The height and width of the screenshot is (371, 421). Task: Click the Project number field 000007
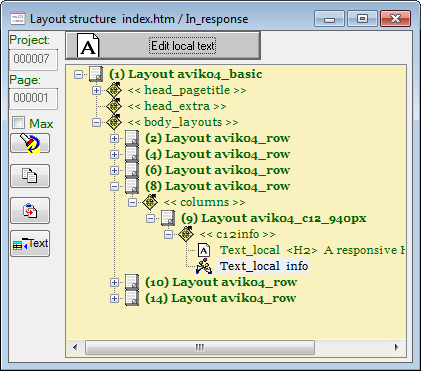(x=33, y=59)
